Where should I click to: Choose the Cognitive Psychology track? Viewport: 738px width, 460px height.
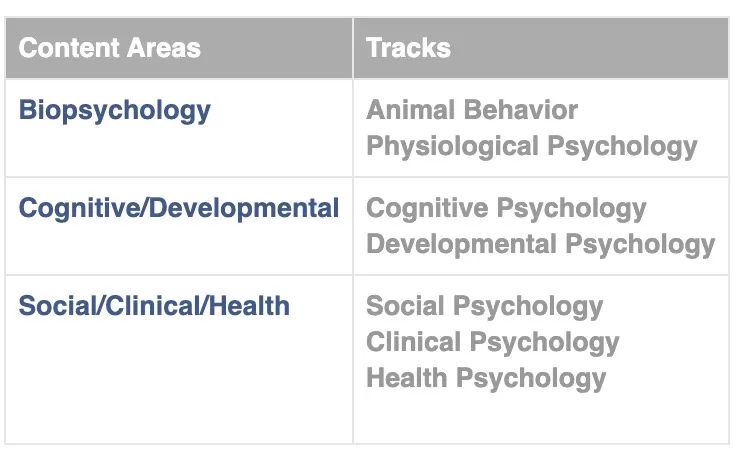(x=506, y=209)
